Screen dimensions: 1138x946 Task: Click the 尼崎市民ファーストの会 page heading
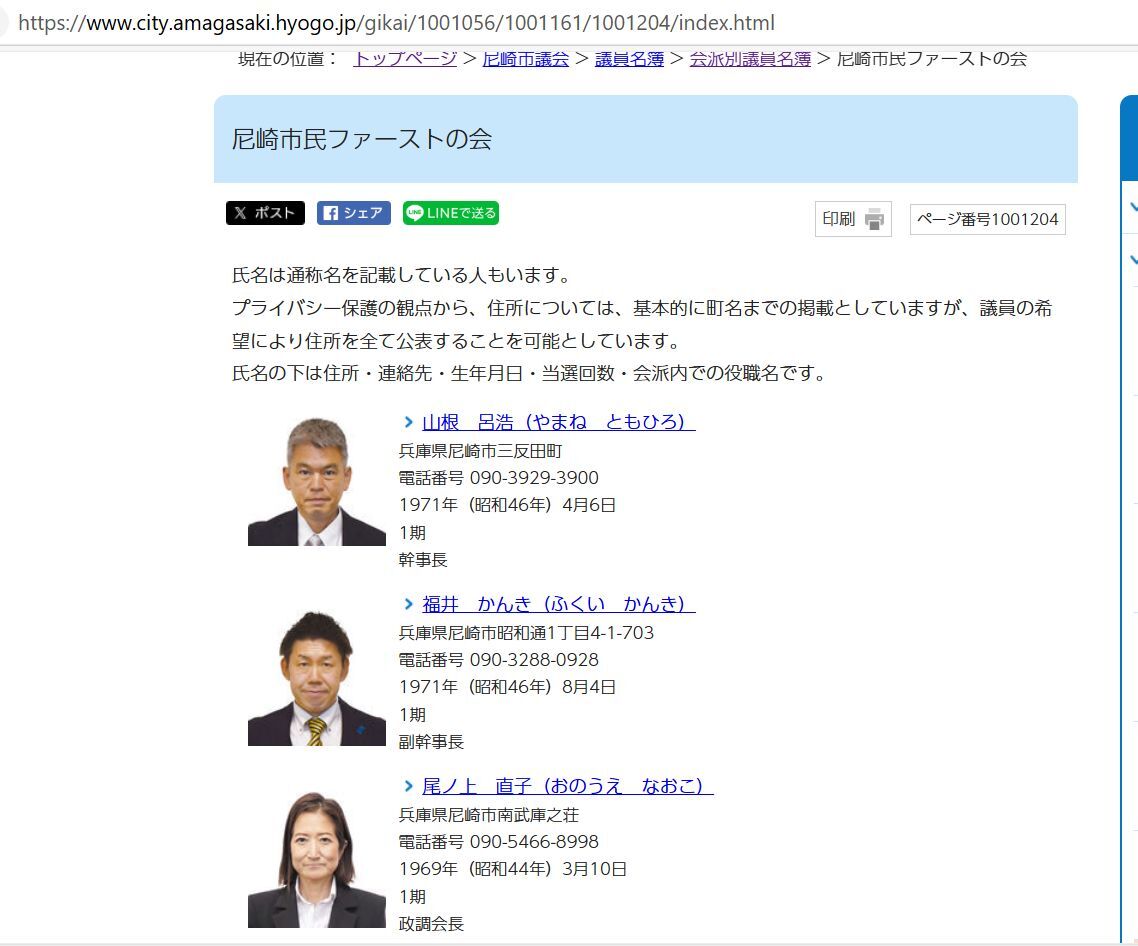[x=362, y=139]
